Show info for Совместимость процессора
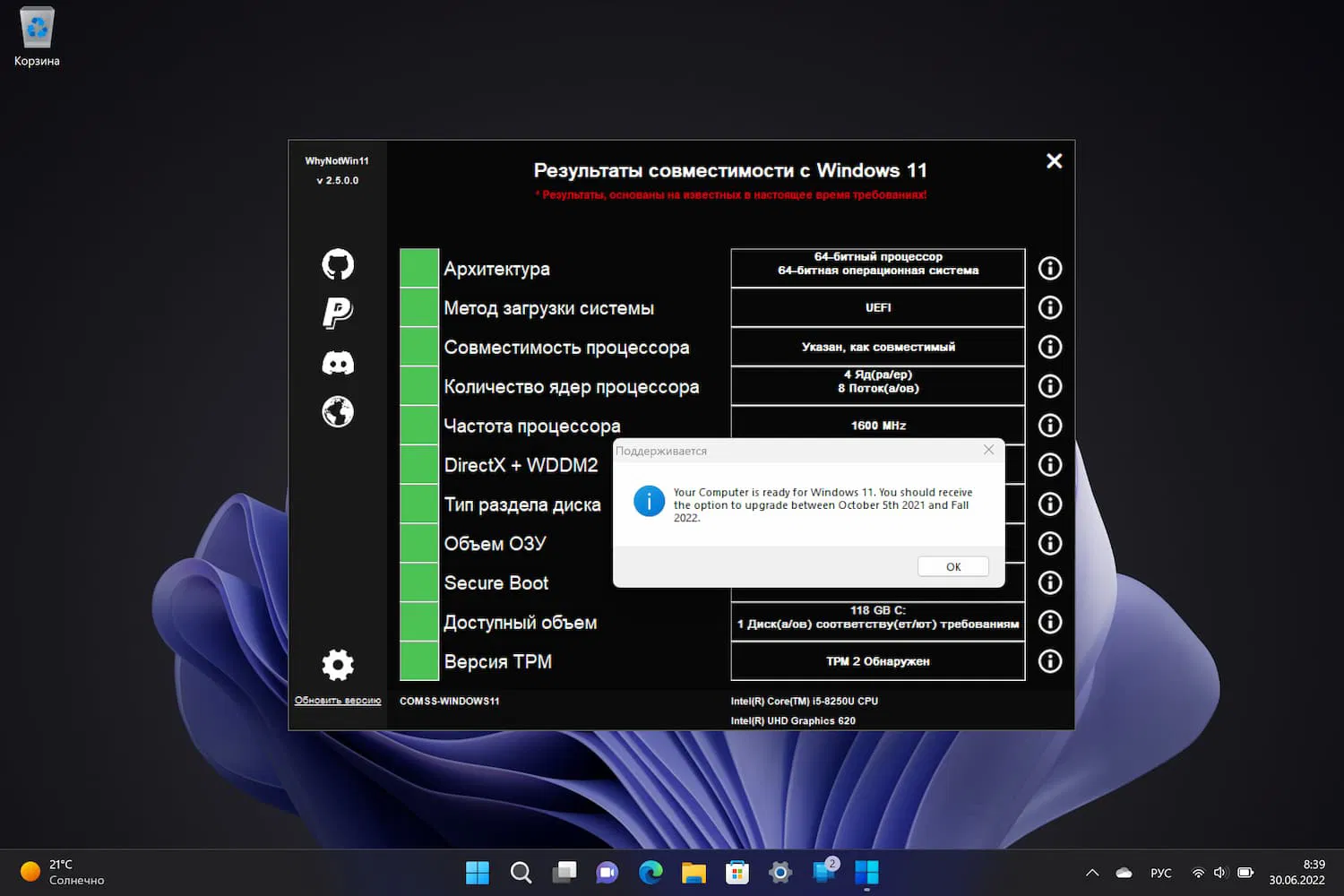 pyautogui.click(x=1049, y=347)
